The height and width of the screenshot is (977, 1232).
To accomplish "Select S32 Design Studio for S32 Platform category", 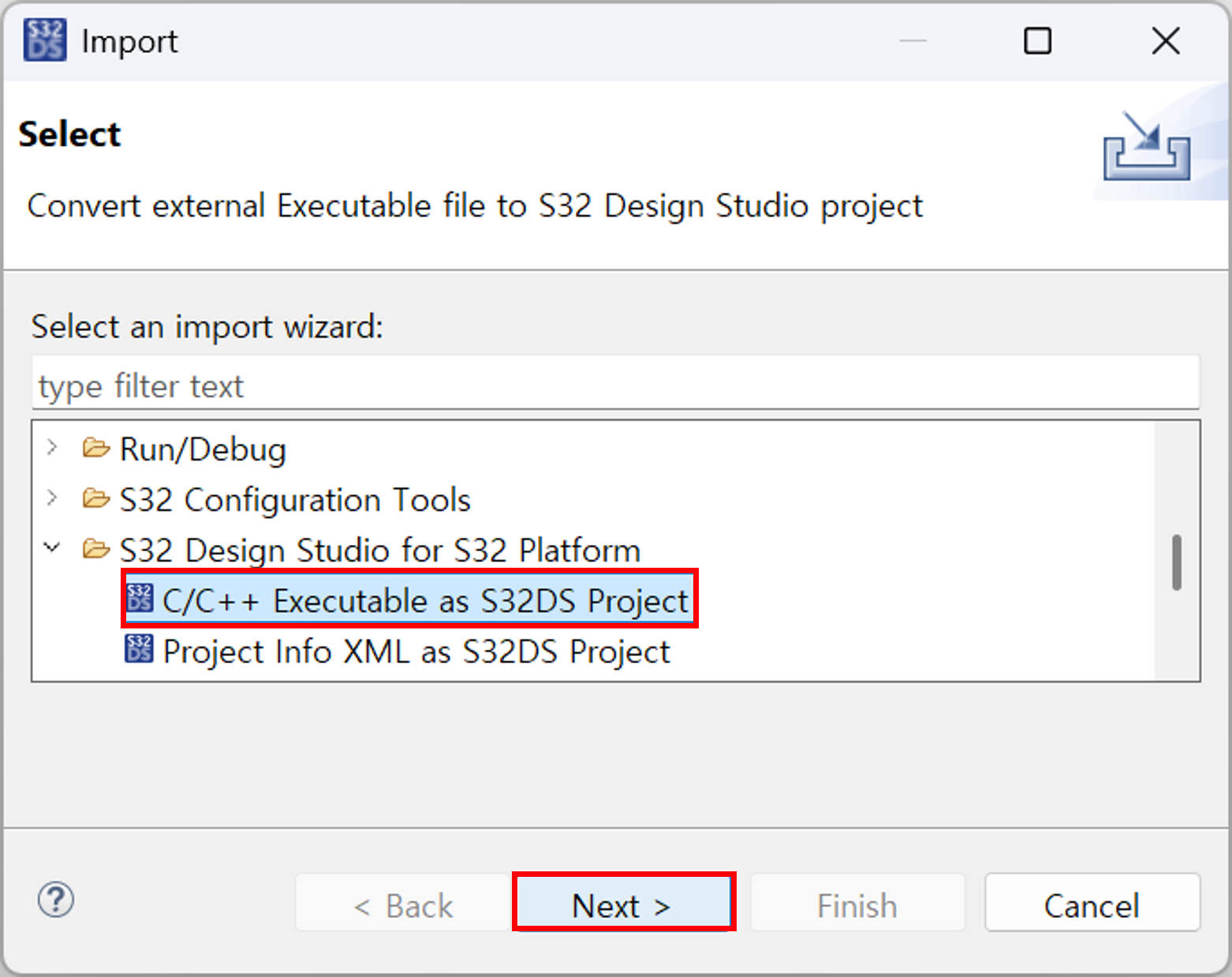I will [380, 550].
